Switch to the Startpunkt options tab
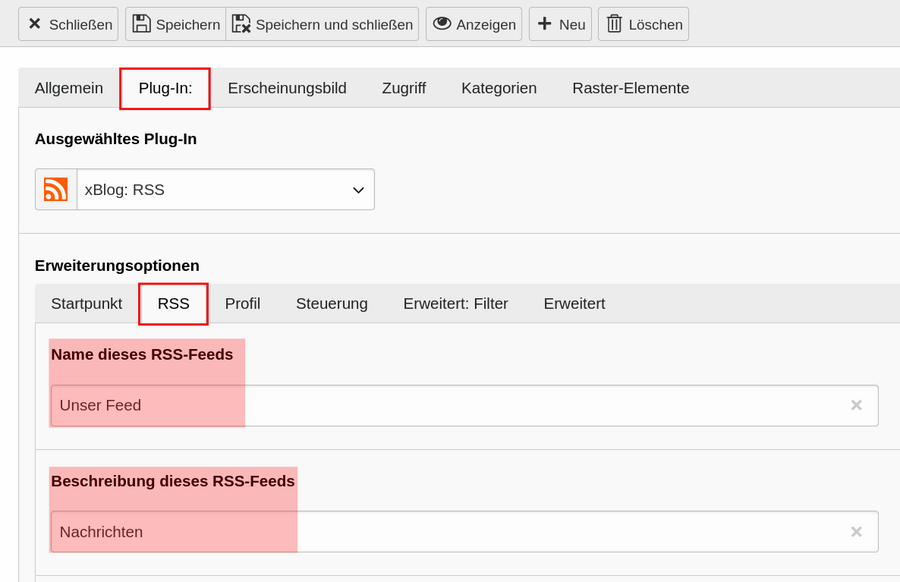Image resolution: width=900 pixels, height=582 pixels. click(87, 304)
